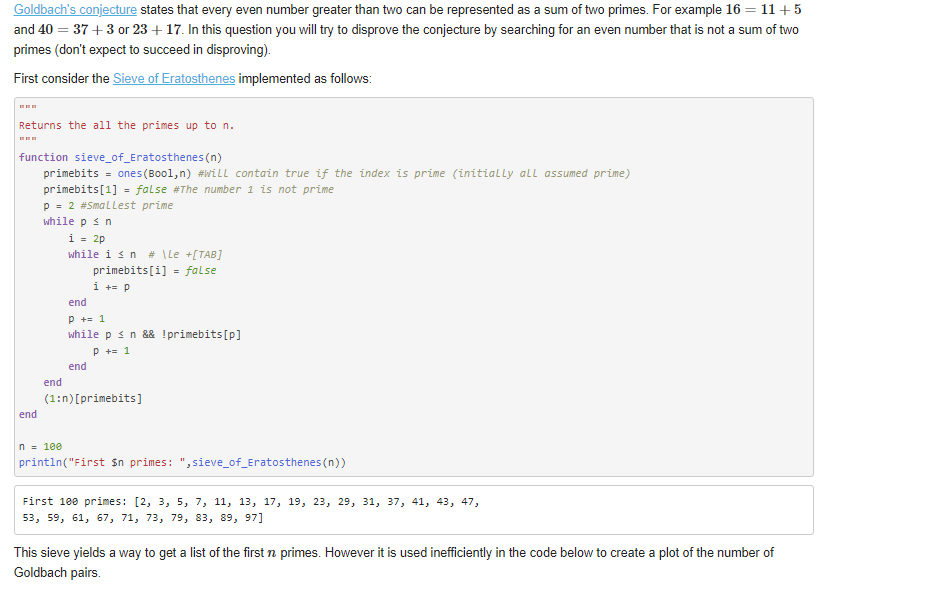Click the 'This sieve yields a way' paragraph
This screenshot has height=591, width=937.
coord(393,562)
